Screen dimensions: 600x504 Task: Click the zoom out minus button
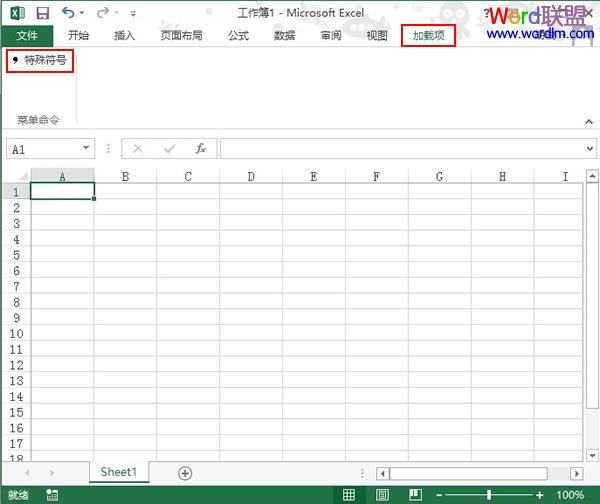(x=438, y=495)
